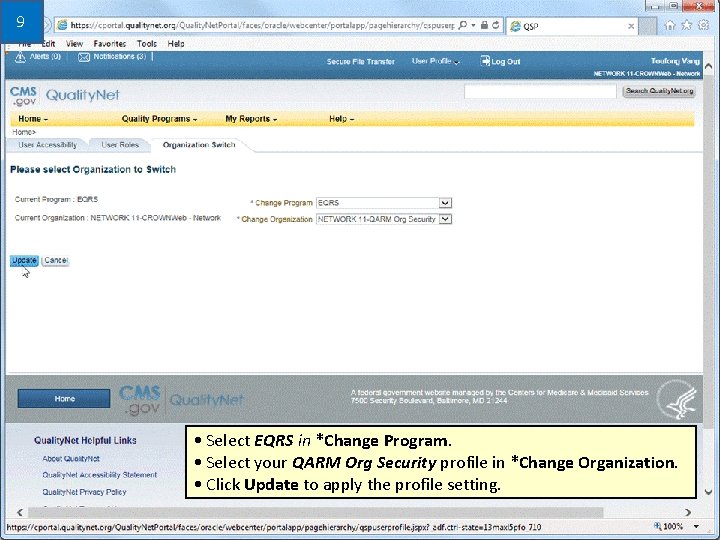Open the Tools menu

click(x=147, y=44)
